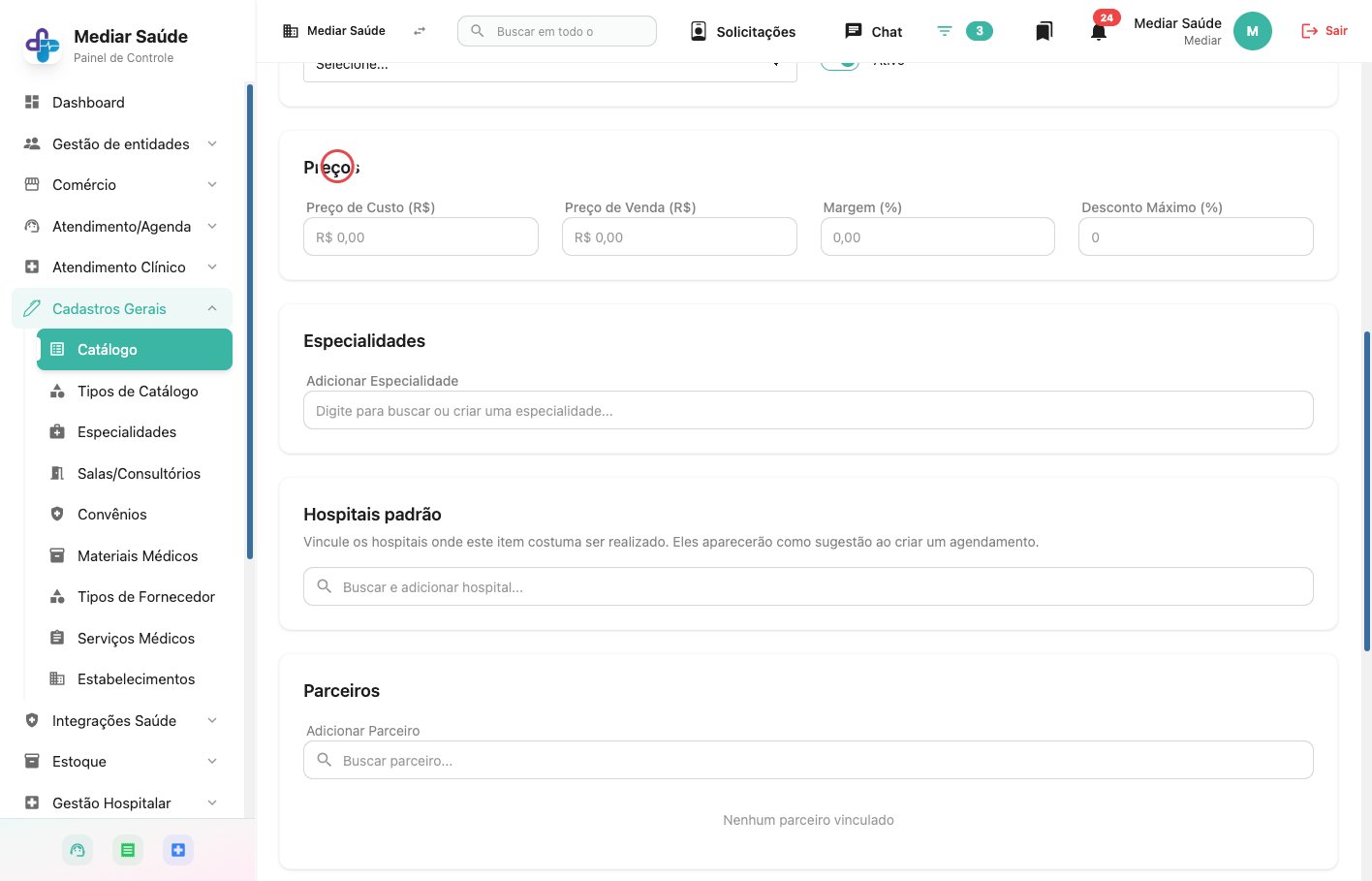The image size is (1372, 881).
Task: Click the swap entity arrows icon
Action: coord(420,31)
